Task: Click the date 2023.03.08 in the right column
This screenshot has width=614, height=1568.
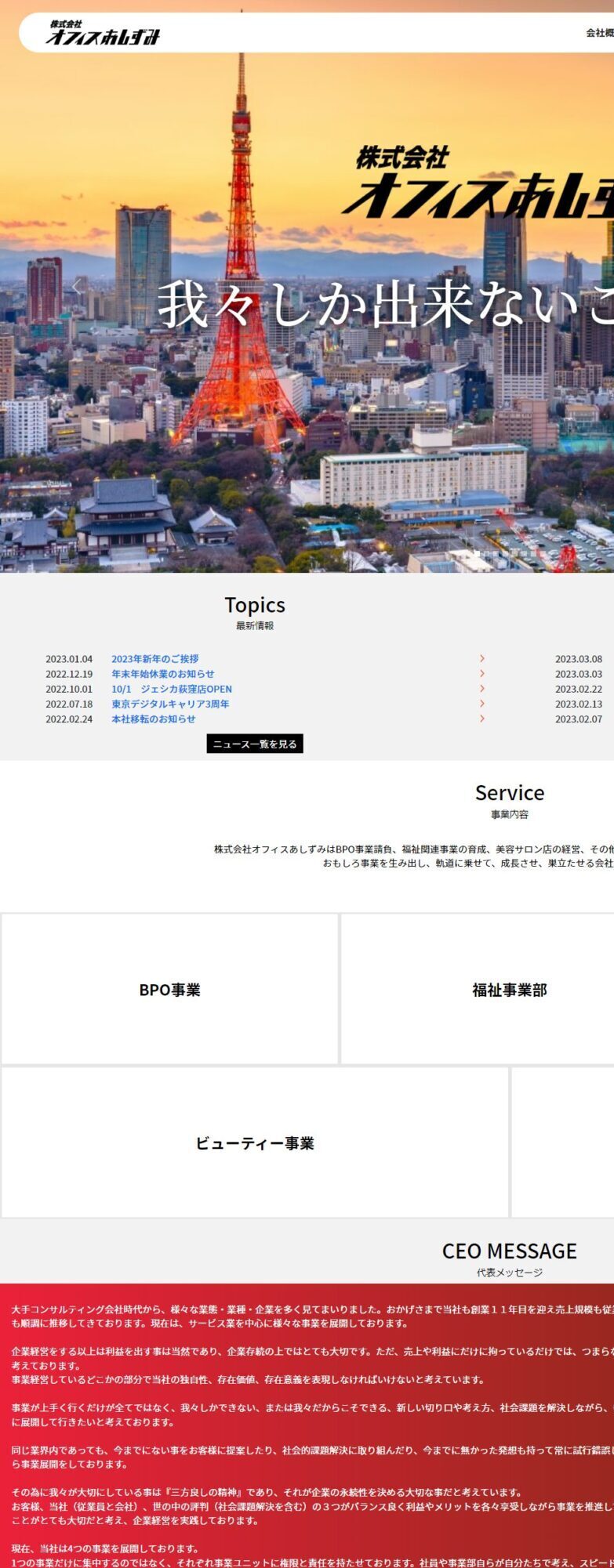Action: point(579,659)
